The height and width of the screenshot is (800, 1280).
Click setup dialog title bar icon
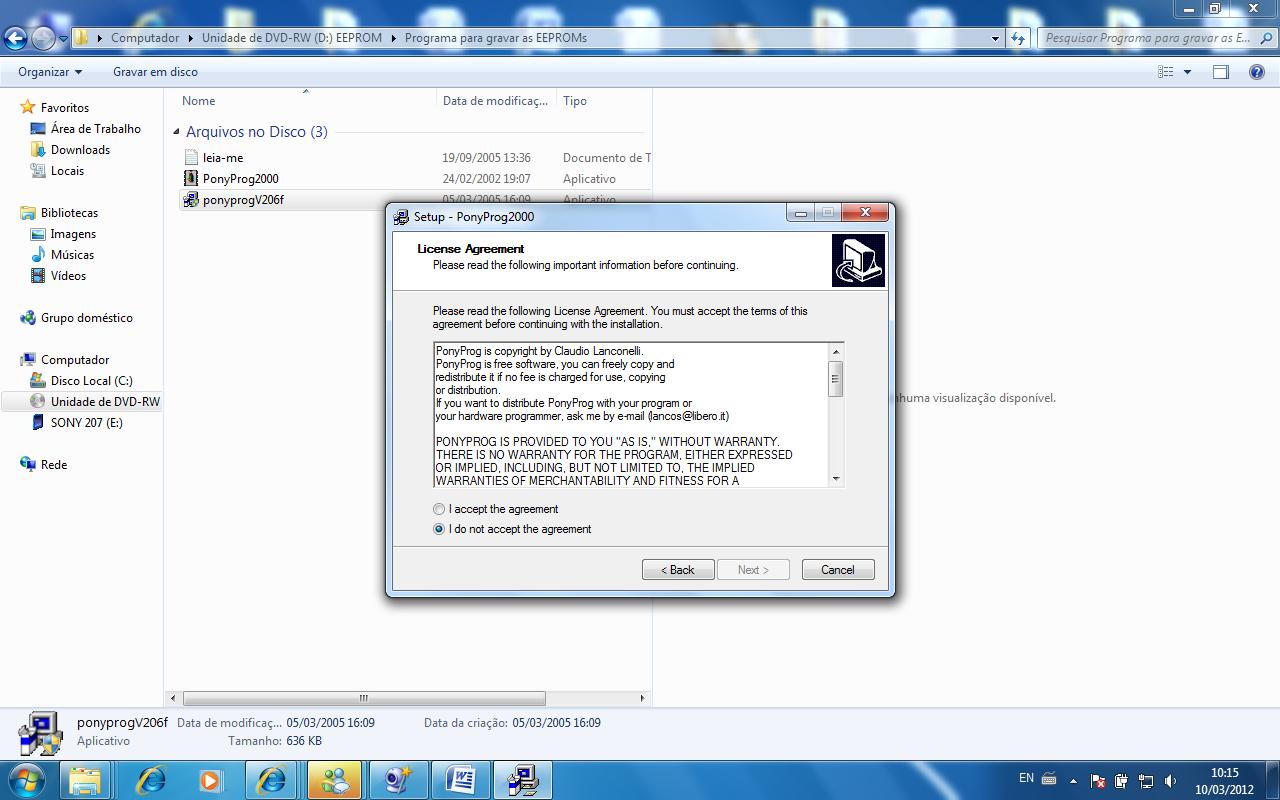[401, 216]
